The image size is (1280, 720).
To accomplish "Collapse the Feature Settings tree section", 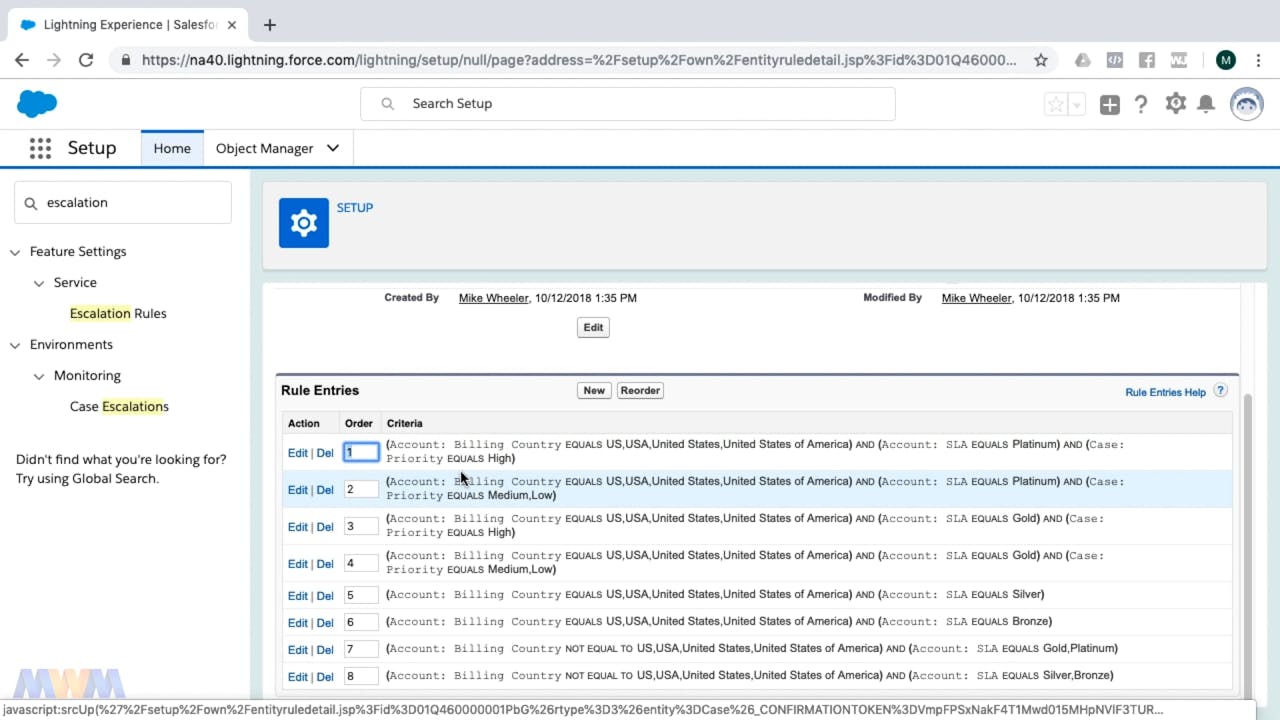I will tap(15, 252).
